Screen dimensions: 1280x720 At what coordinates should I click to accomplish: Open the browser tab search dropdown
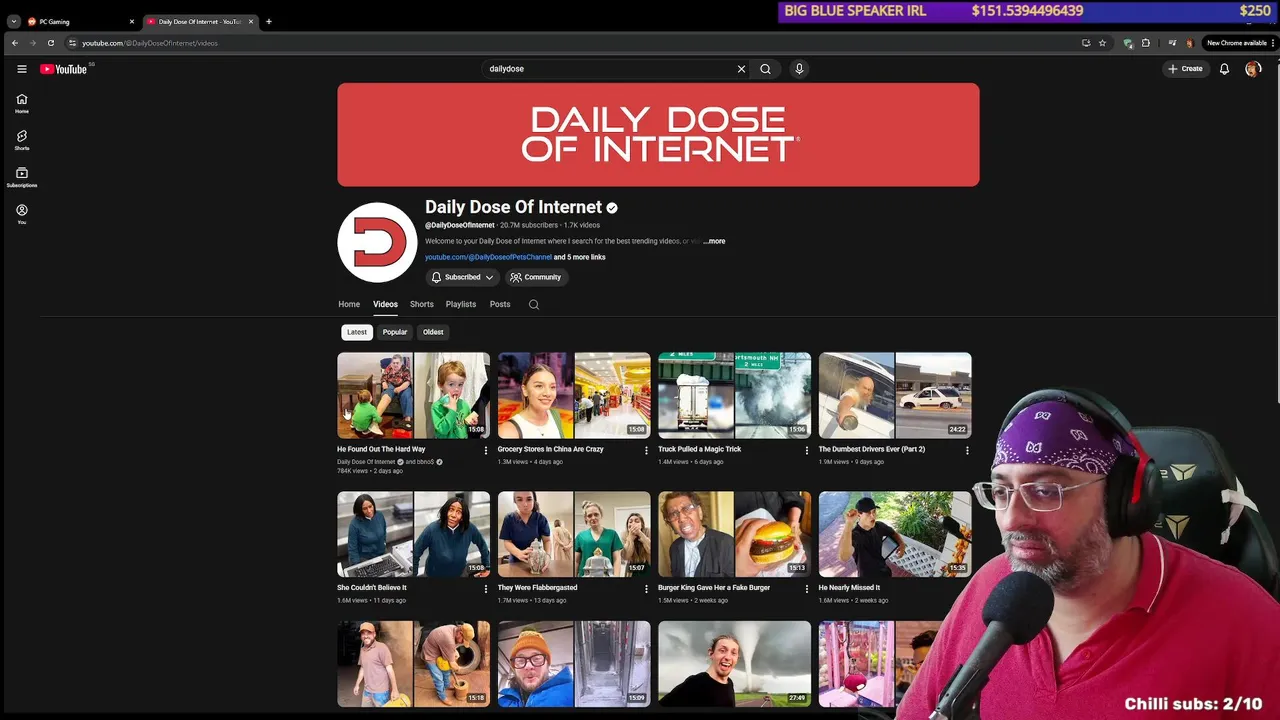coord(13,21)
